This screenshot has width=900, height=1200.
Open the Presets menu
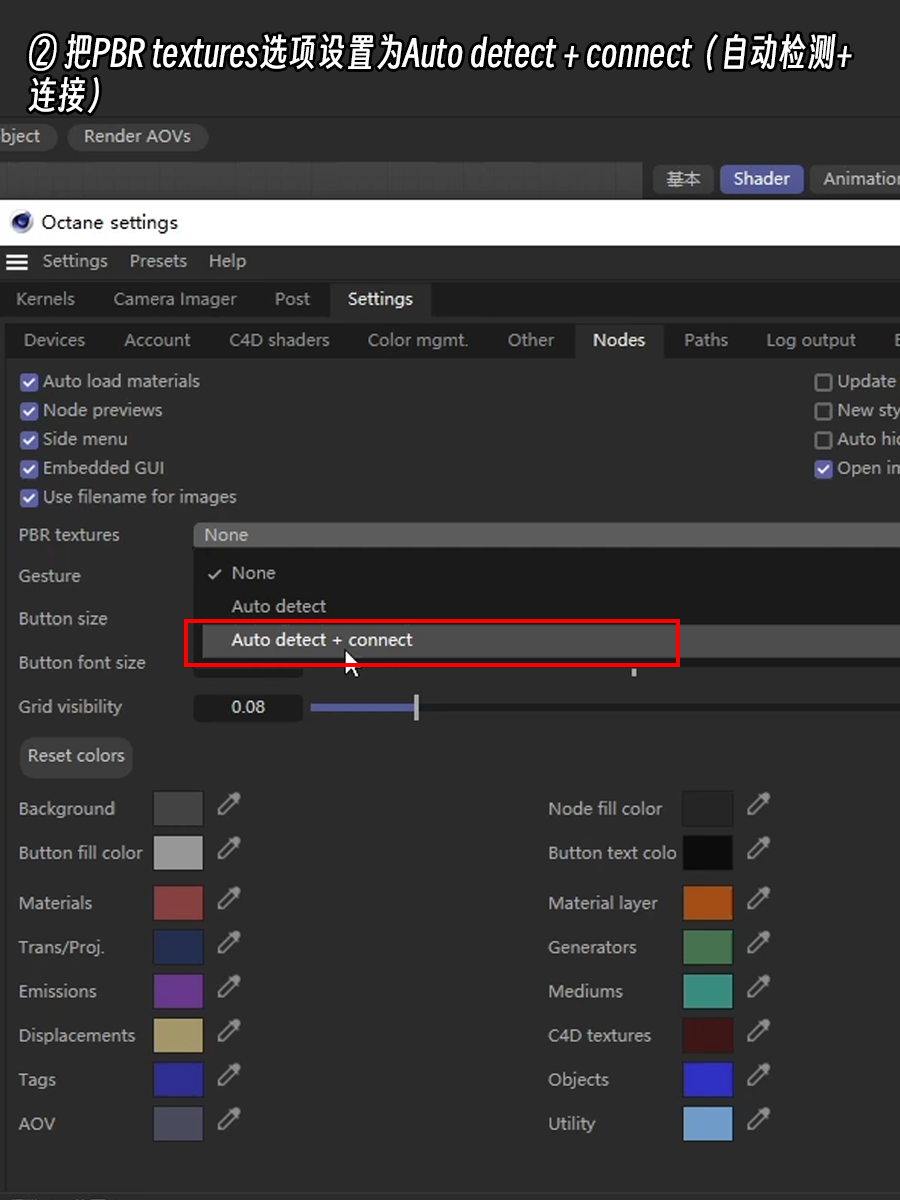158,261
